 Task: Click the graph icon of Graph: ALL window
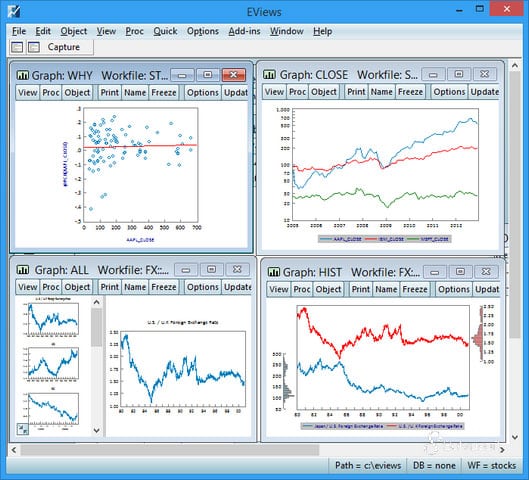pyautogui.click(x=23, y=270)
